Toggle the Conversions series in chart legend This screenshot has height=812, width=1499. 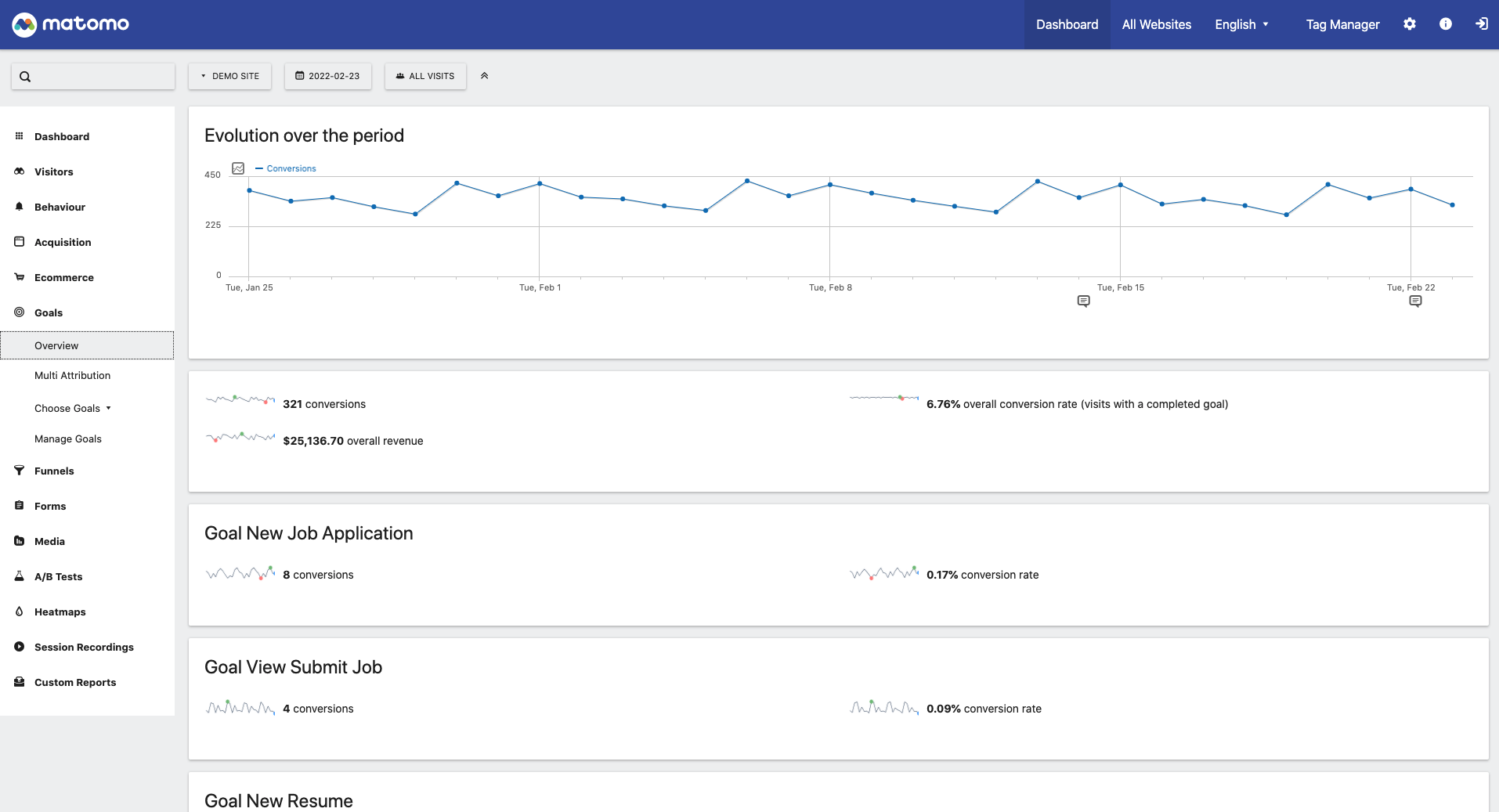[x=286, y=168]
